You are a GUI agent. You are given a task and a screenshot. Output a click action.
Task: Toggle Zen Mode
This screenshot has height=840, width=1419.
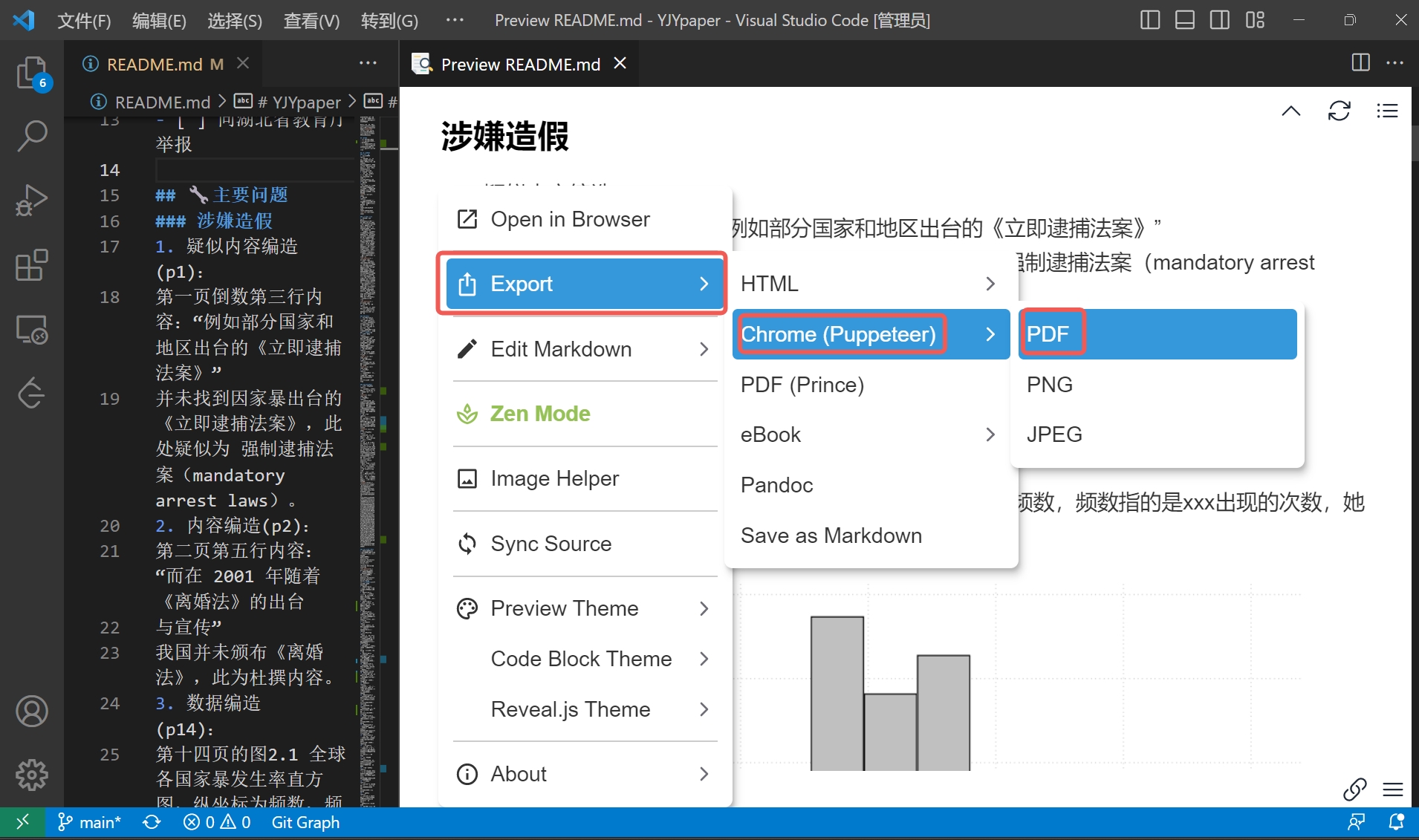coord(585,414)
